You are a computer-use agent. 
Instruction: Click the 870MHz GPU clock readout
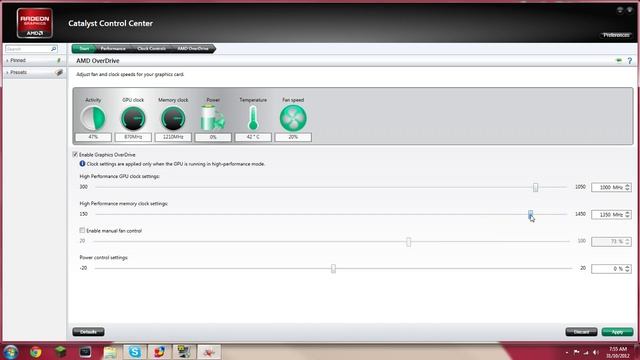(133, 137)
